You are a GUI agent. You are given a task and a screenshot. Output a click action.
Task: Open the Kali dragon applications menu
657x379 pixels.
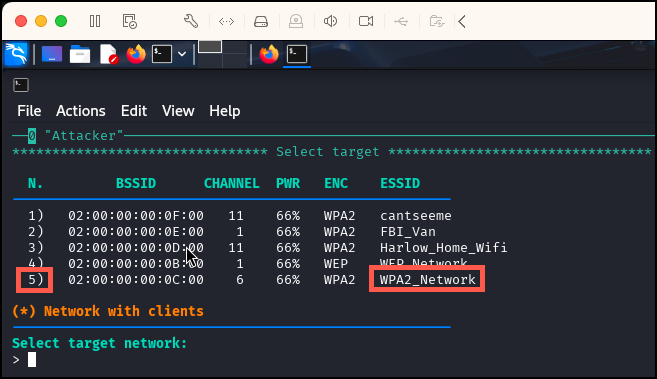point(16,54)
